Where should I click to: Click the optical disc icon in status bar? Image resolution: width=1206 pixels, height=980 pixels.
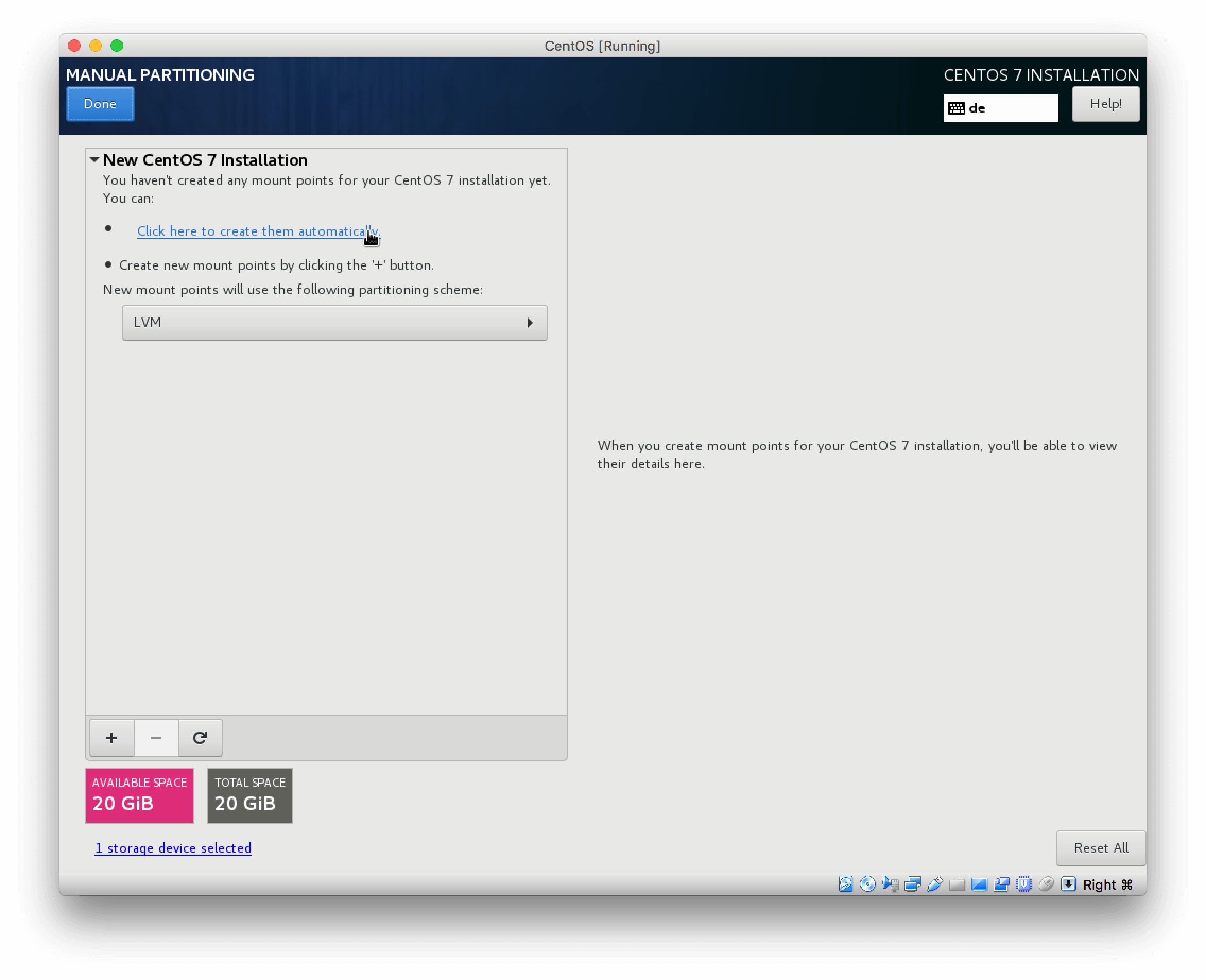click(x=867, y=884)
